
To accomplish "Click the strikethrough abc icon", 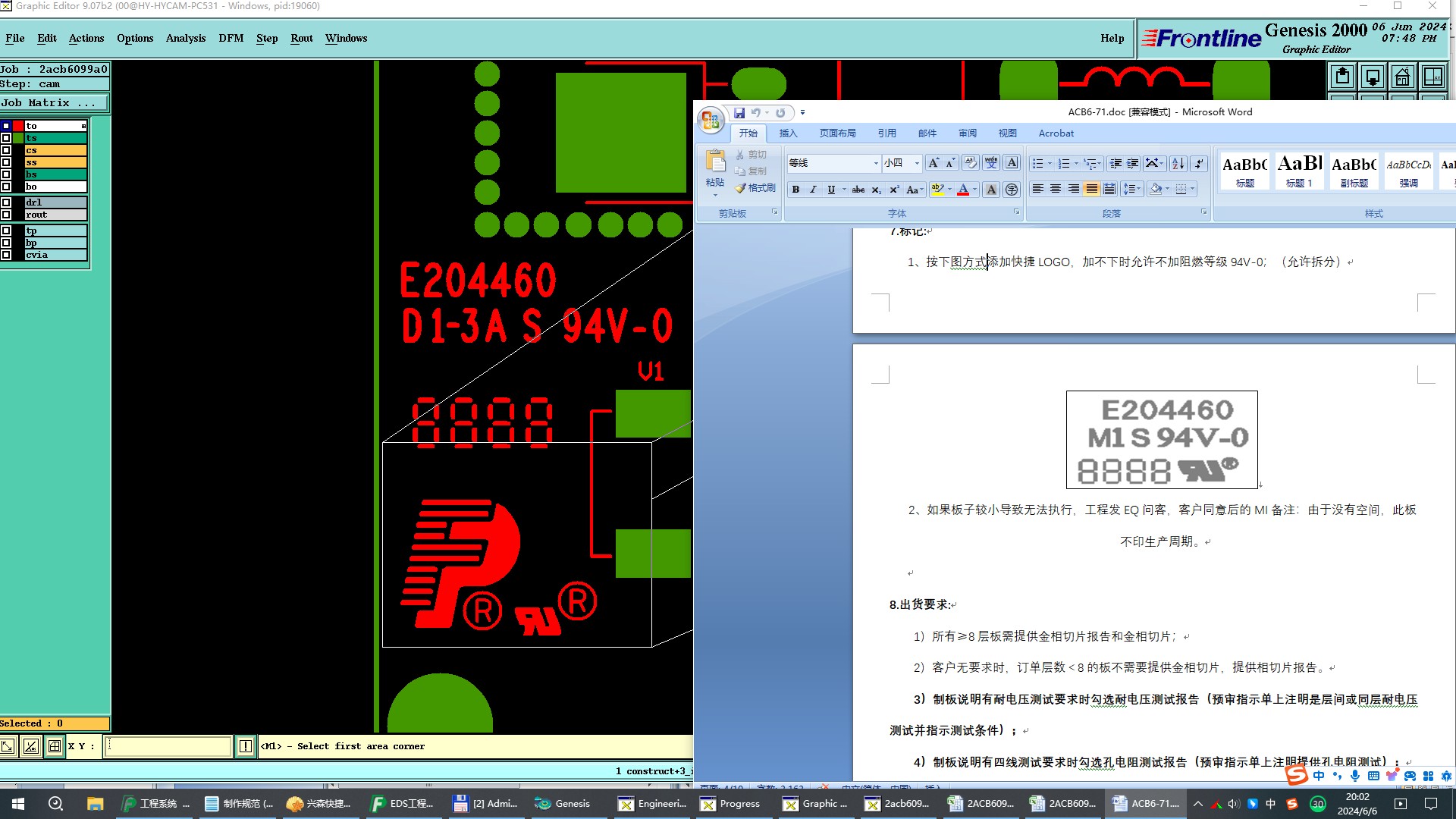I will point(858,190).
